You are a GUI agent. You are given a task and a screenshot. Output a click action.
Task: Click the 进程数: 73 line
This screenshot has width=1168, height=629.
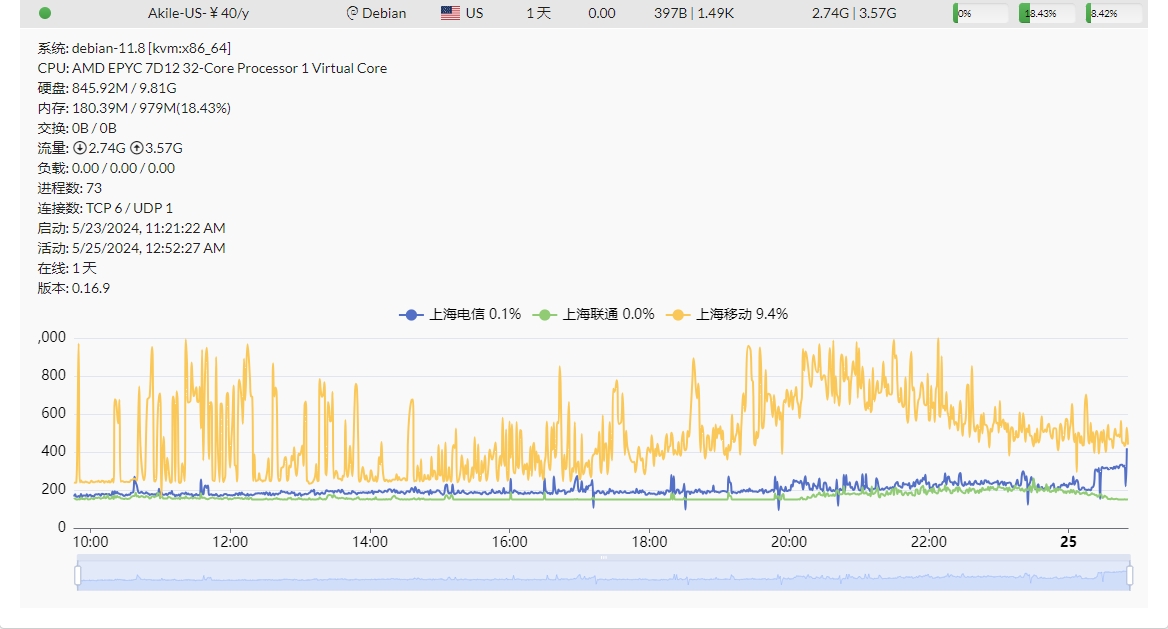coord(69,189)
